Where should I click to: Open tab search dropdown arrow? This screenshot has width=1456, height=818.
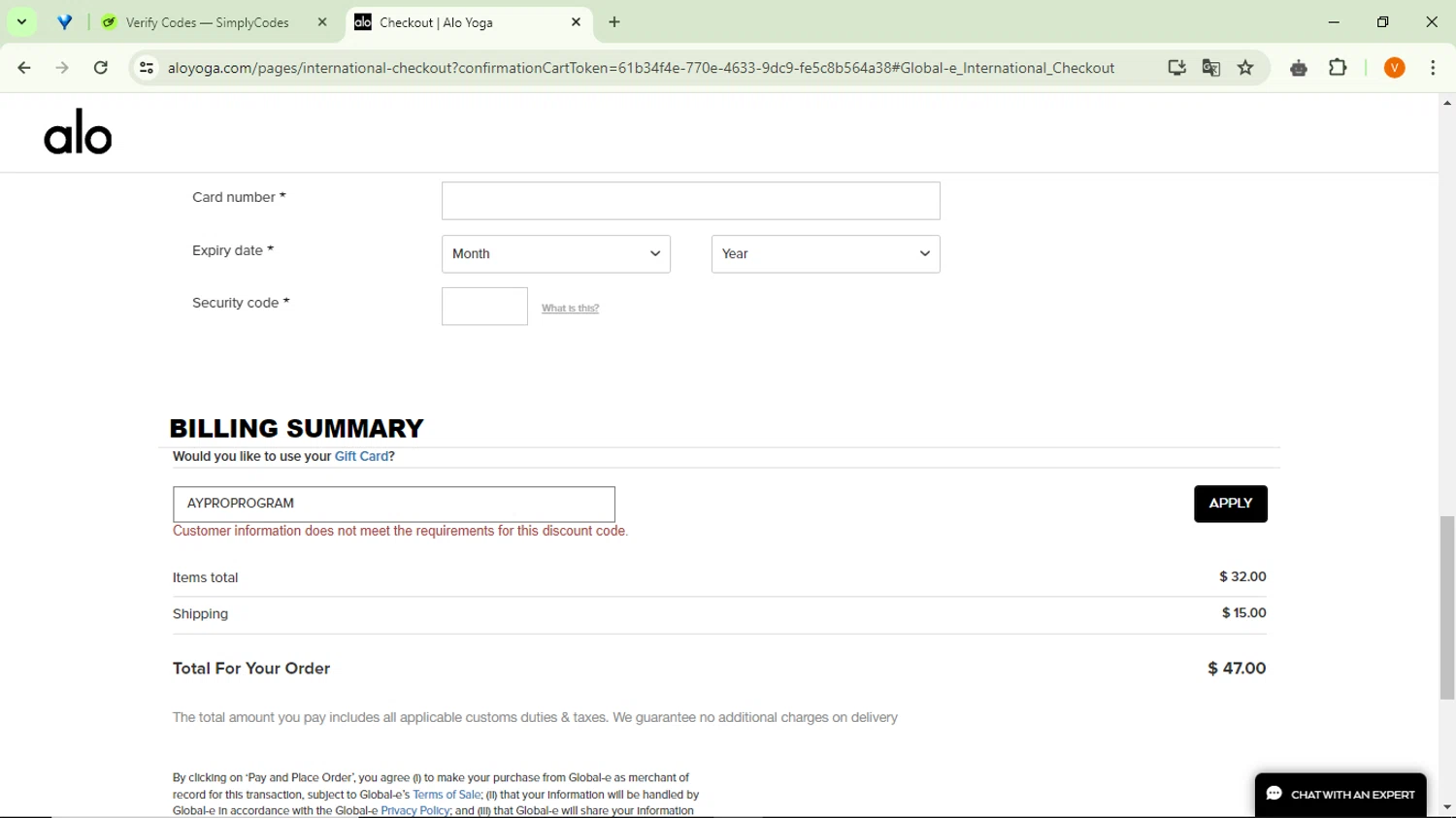point(21,22)
